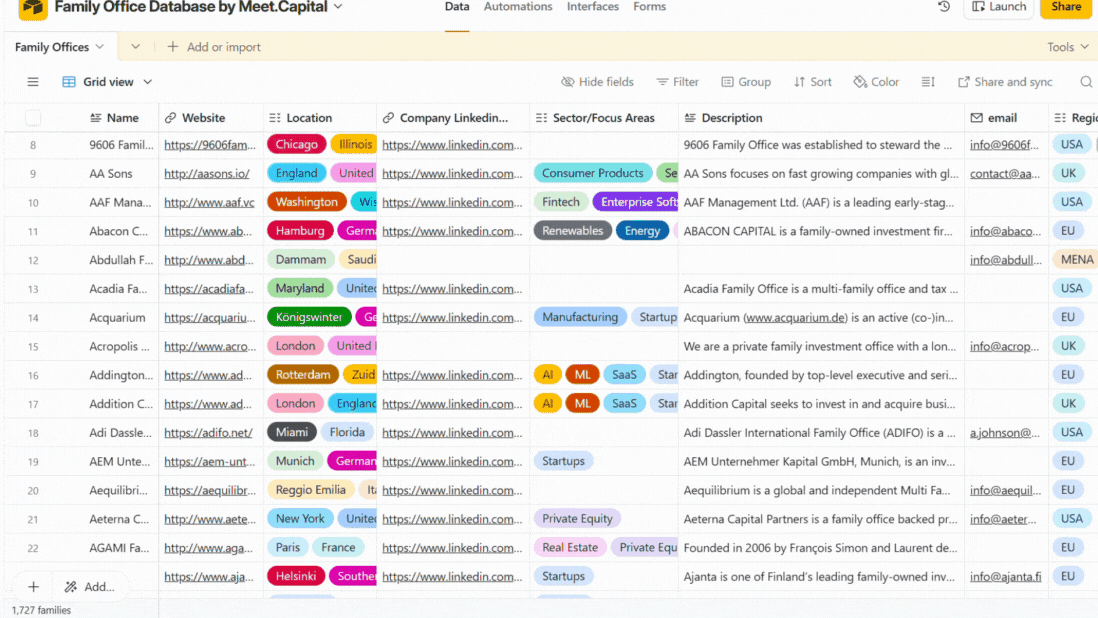Click the Description column header
Screen dimensions: 1098x618
(821, 118)
